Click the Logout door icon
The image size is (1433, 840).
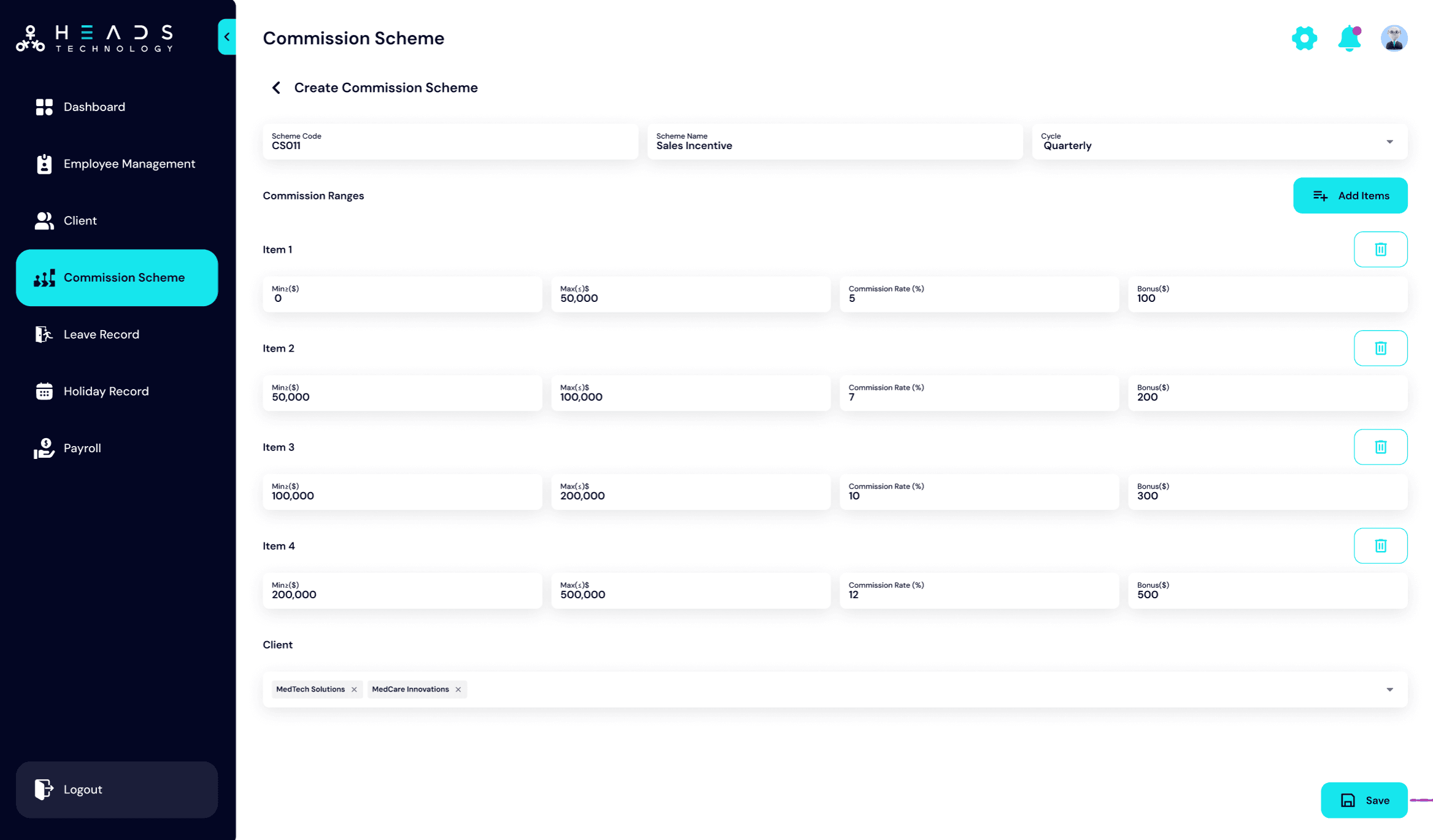44,790
